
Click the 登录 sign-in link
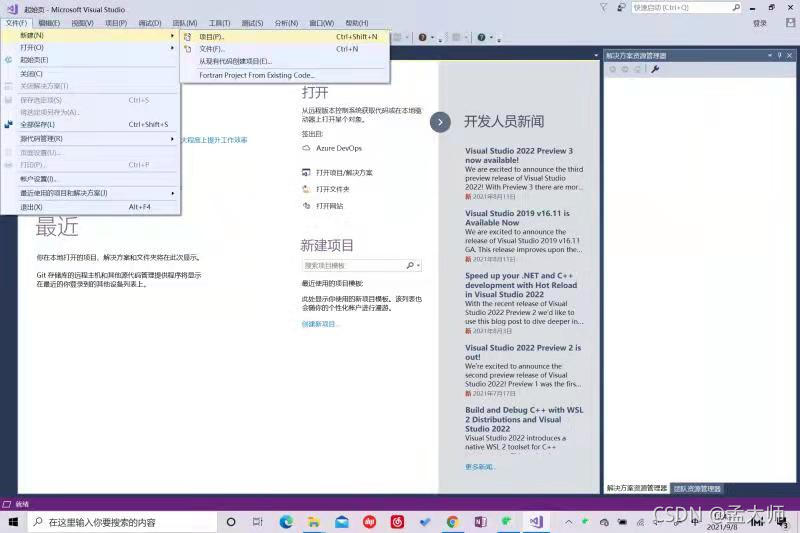[760, 23]
